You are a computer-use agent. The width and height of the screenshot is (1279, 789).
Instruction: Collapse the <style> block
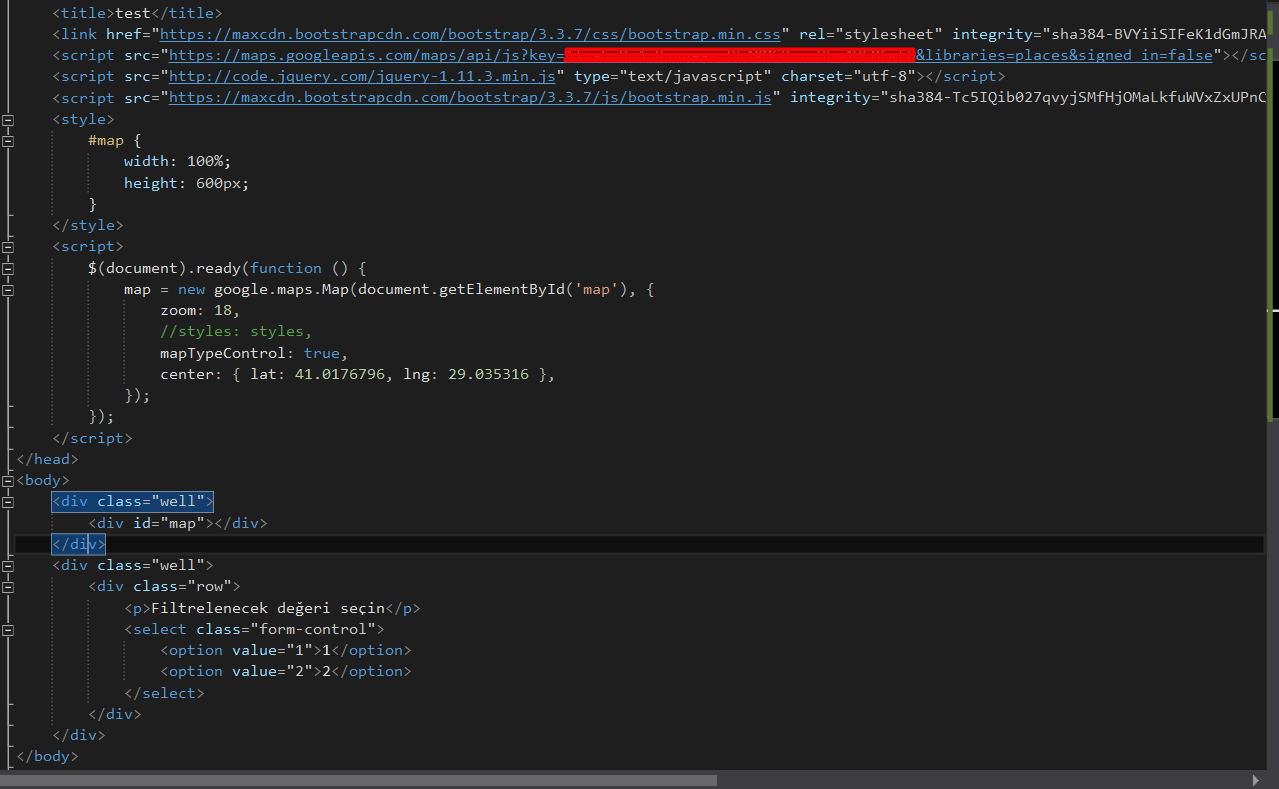(9, 120)
